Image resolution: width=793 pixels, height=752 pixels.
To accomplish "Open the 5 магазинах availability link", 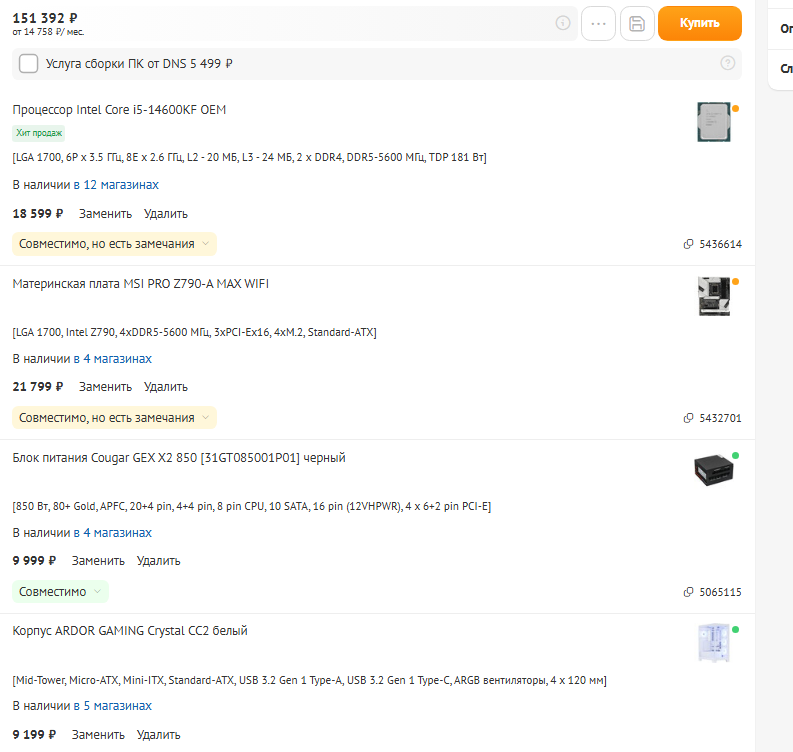I will (x=113, y=705).
